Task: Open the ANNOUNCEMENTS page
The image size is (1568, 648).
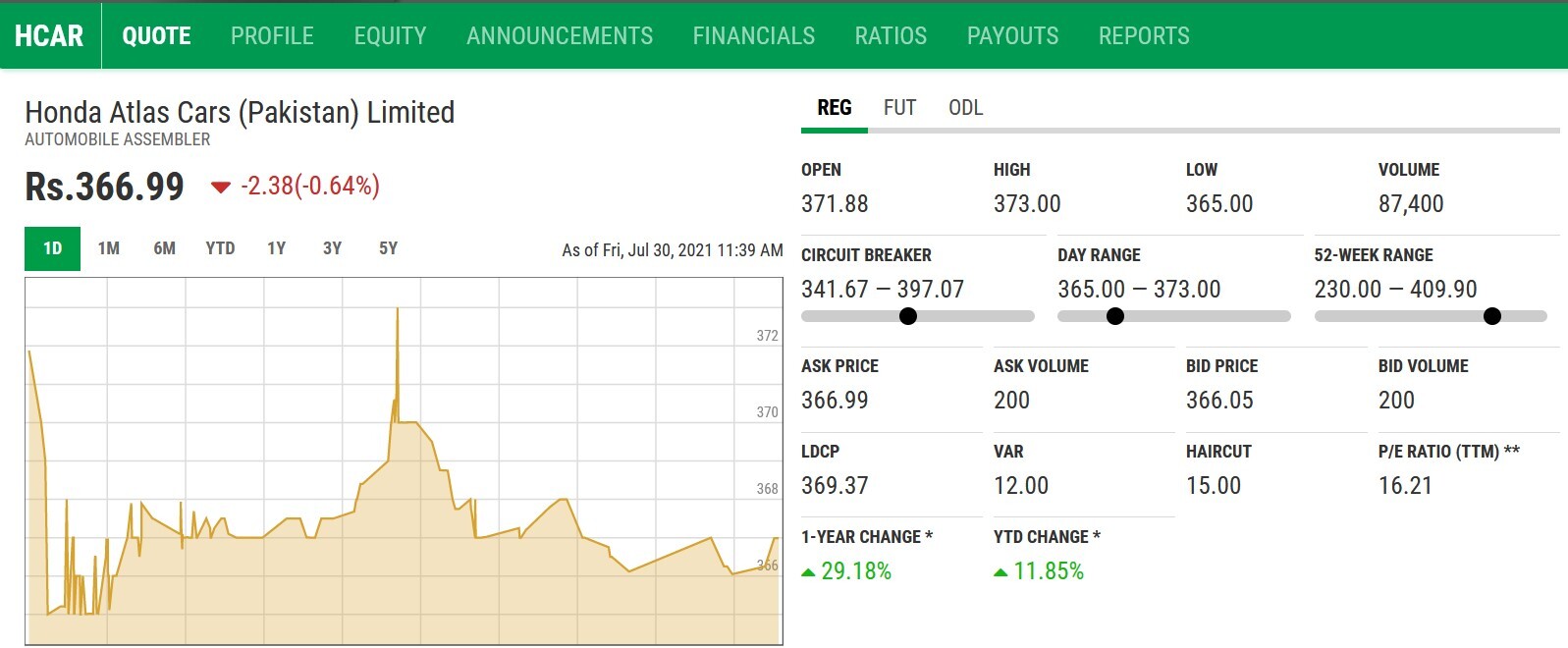Action: click(560, 36)
